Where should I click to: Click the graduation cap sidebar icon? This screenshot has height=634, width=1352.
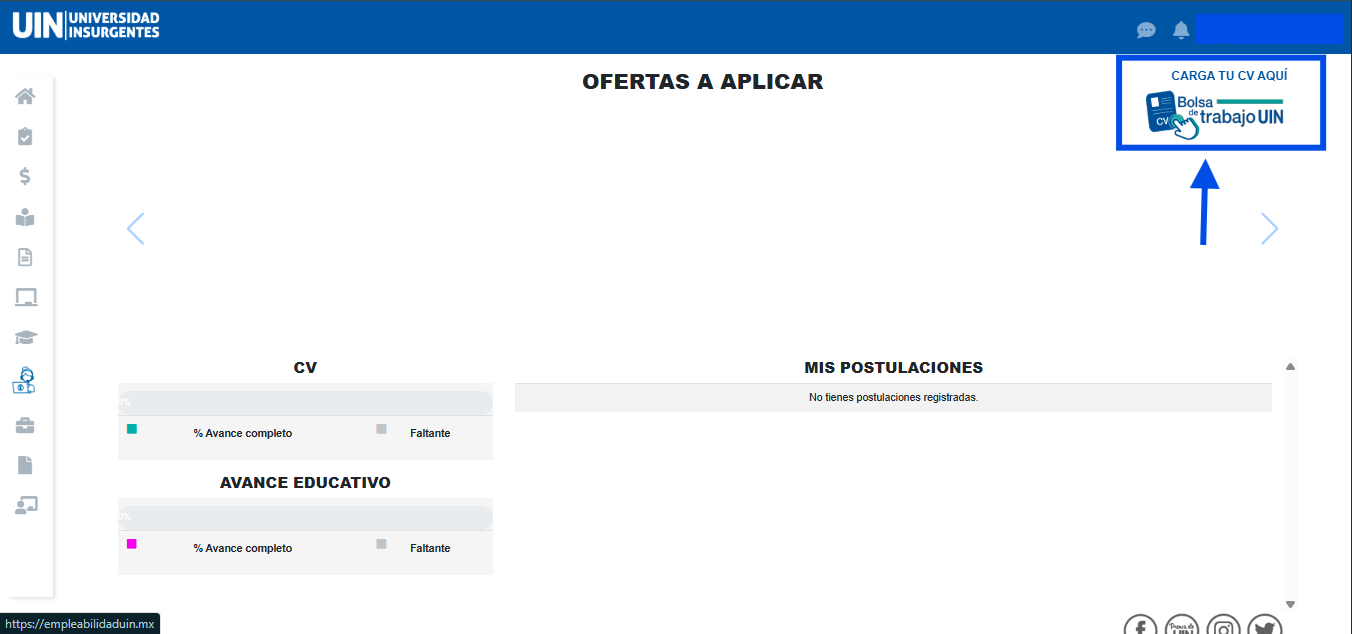[25, 338]
